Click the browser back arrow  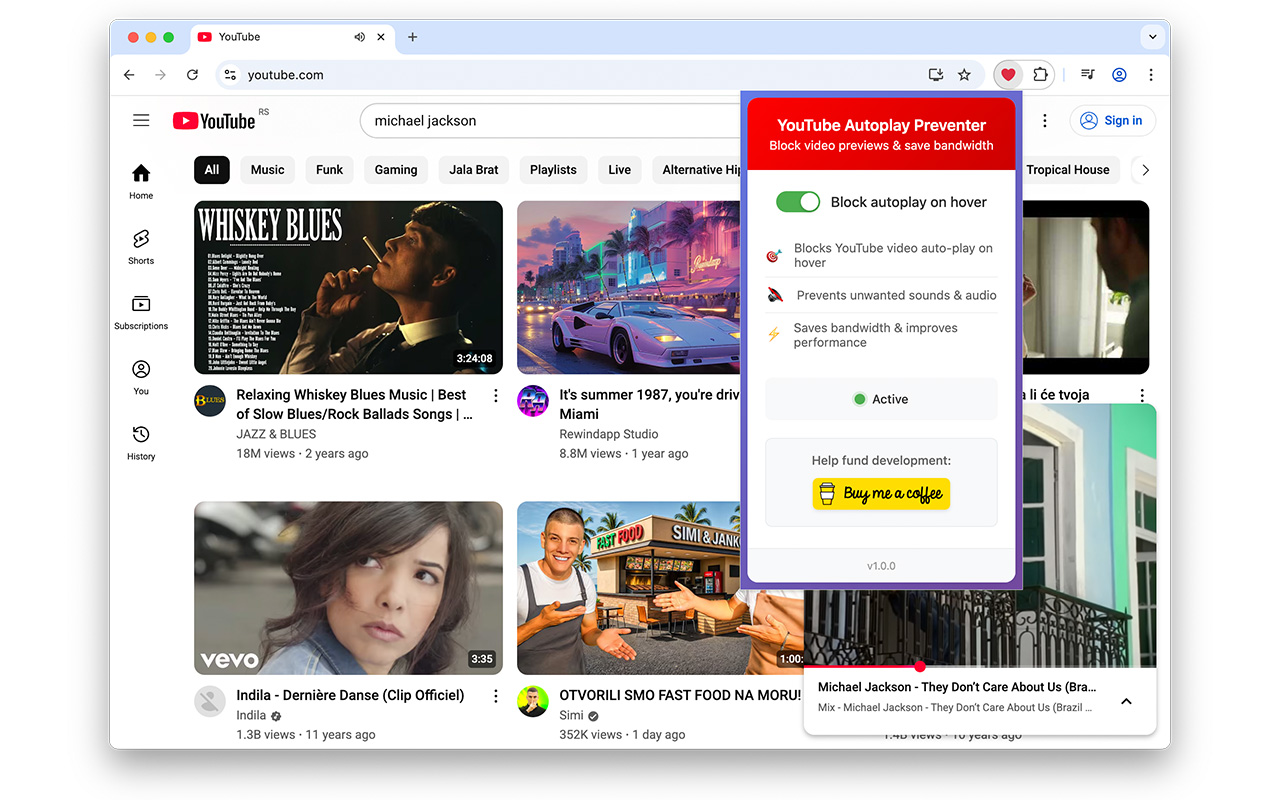pos(129,75)
